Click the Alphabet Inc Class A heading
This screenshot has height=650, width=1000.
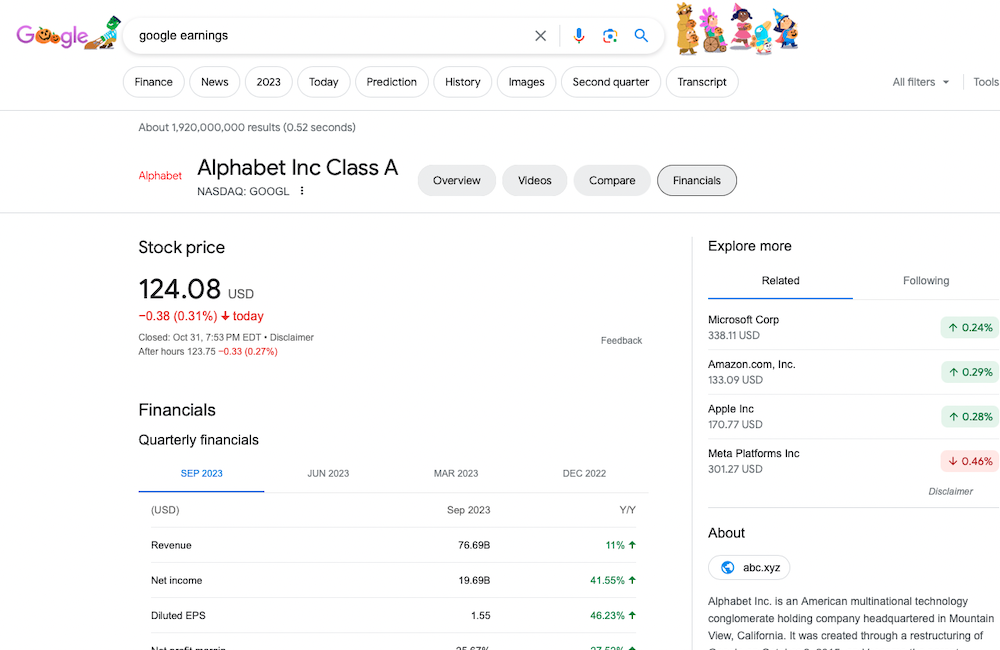coord(297,168)
